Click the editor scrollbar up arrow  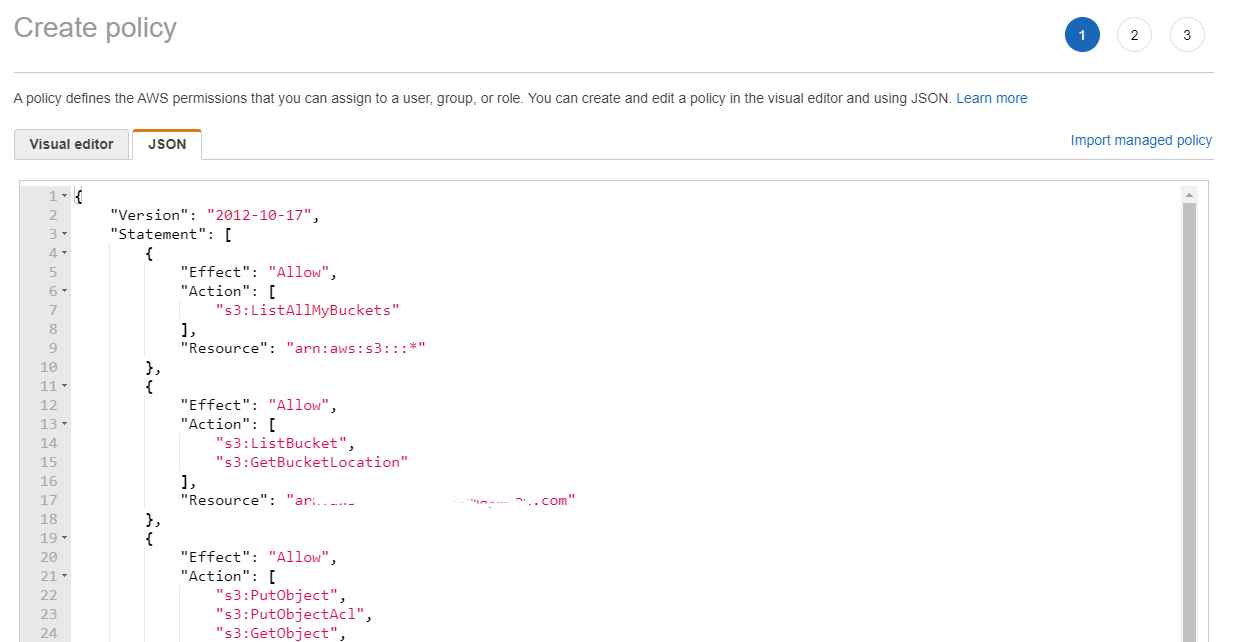(x=1189, y=194)
